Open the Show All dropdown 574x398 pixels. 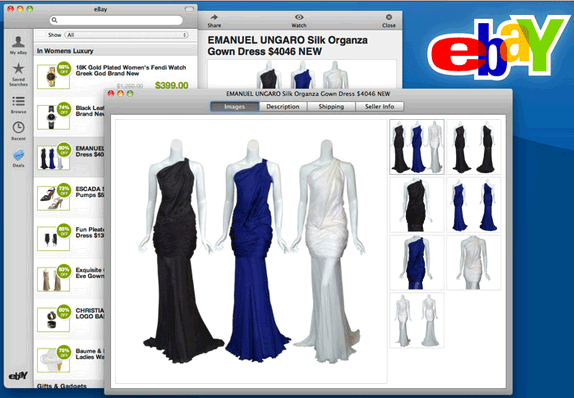[x=126, y=35]
